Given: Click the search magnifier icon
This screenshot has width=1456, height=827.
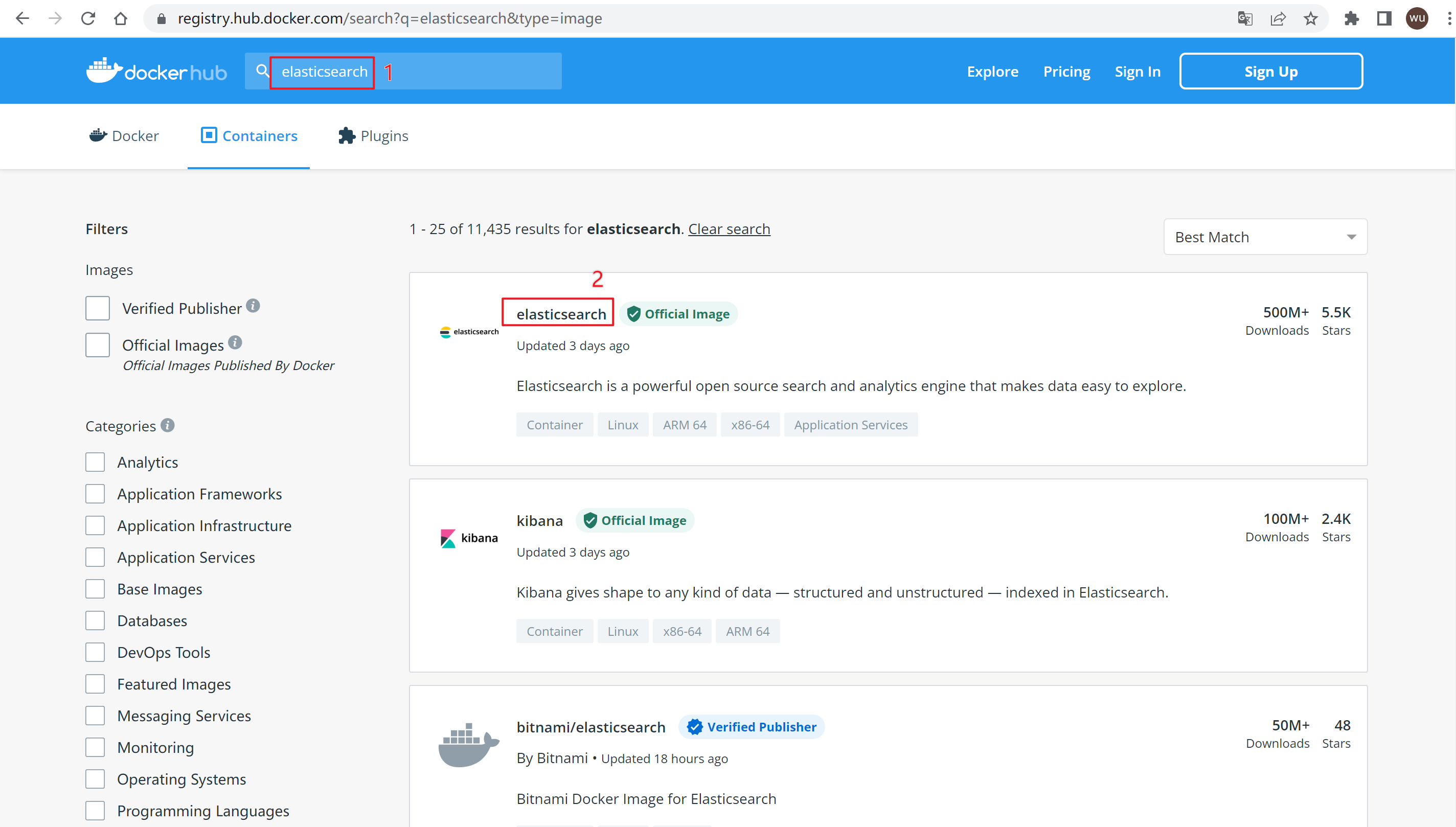Looking at the screenshot, I should coord(262,71).
